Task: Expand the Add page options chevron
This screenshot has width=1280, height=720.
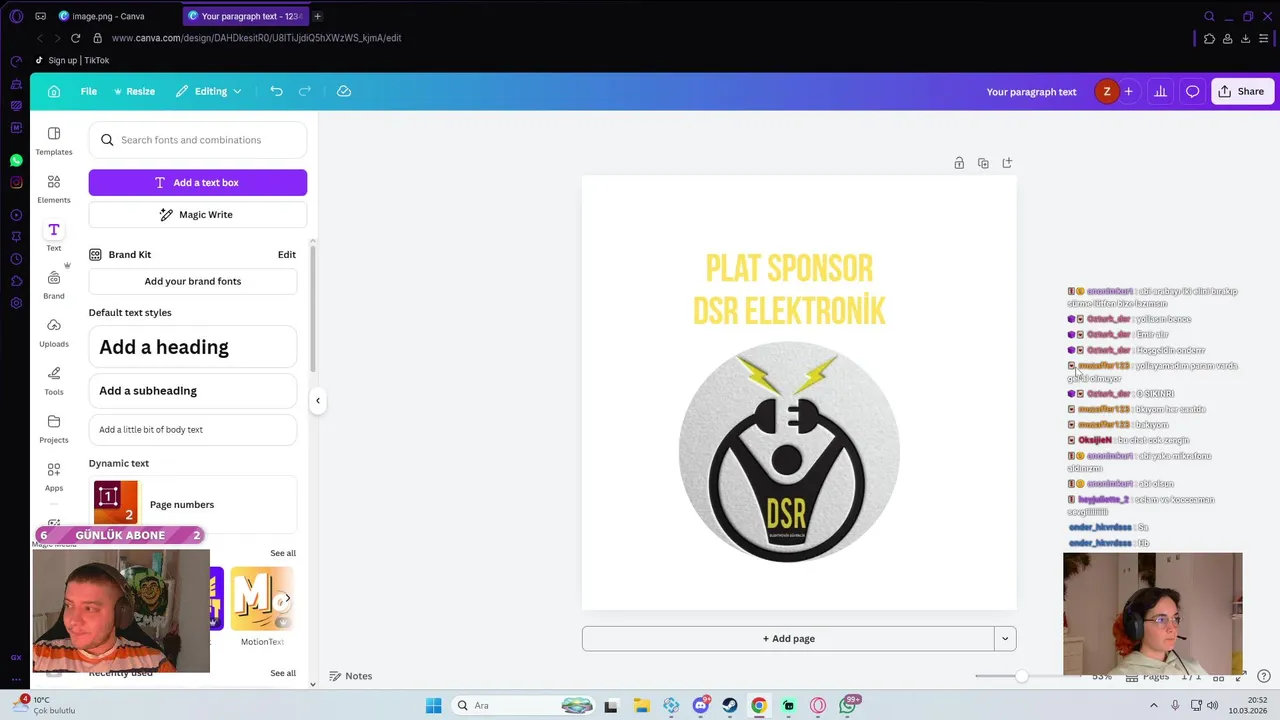Action: [1005, 638]
